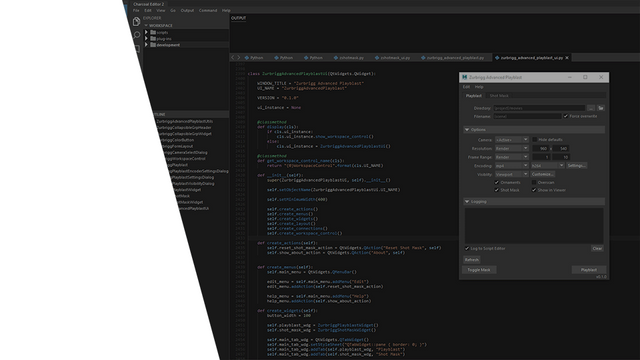The height and width of the screenshot is (360, 640).
Task: Click the Clear log button
Action: (597, 249)
